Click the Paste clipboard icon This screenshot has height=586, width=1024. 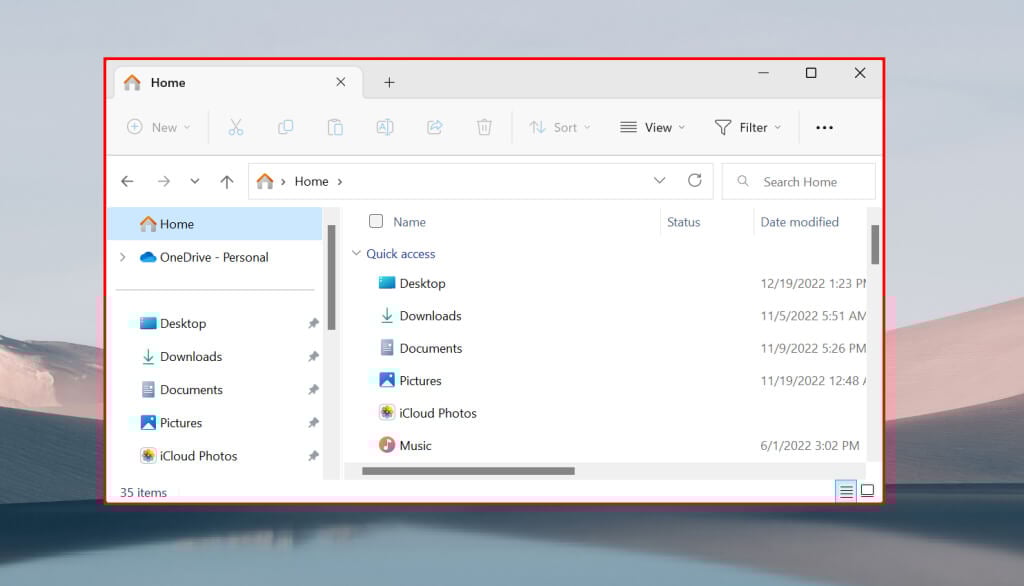pyautogui.click(x=335, y=127)
